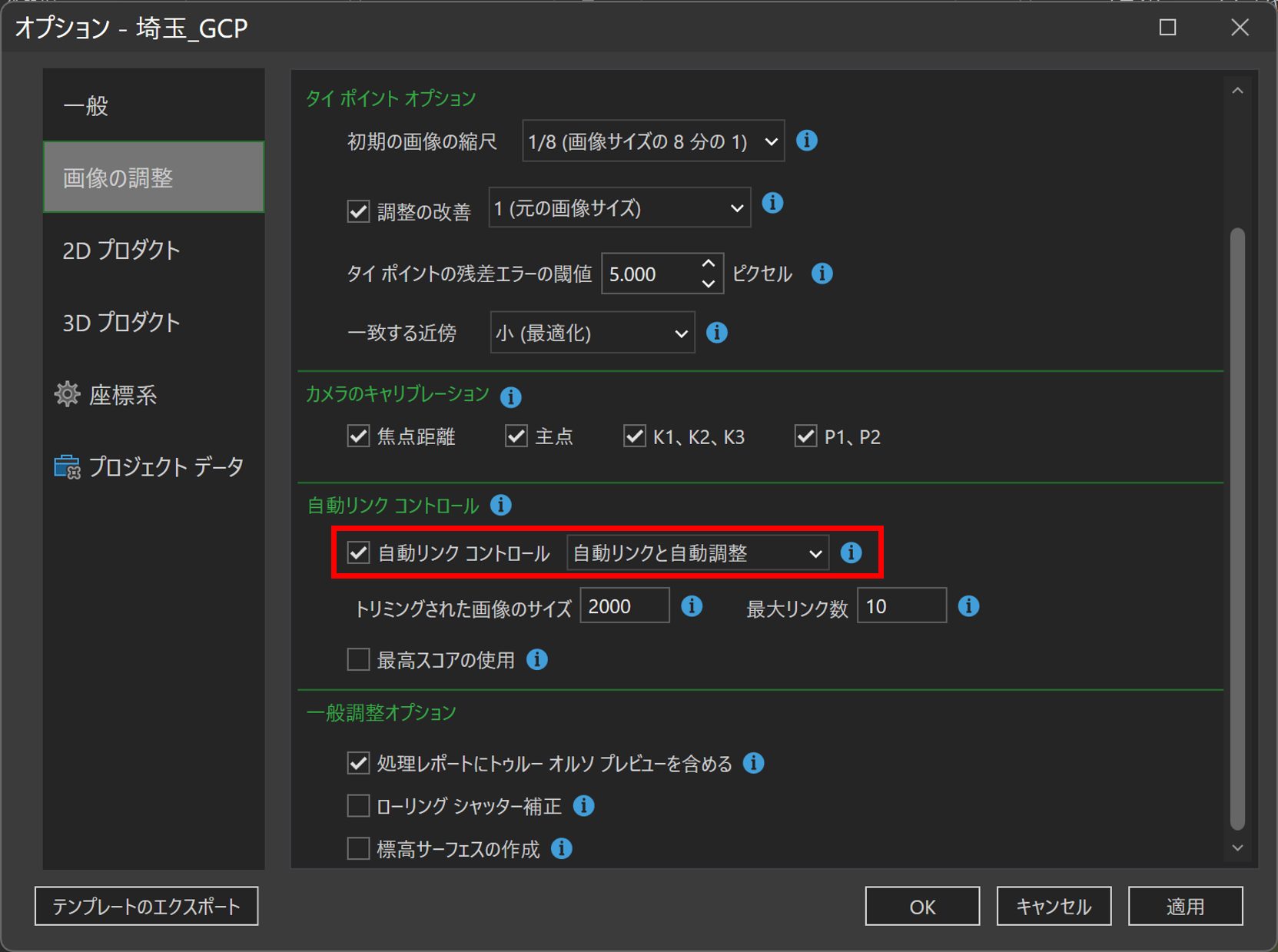The width and height of the screenshot is (1278, 952).
Task: Click info icon beside カメラのキャリブレーション heading
Action: click(510, 397)
